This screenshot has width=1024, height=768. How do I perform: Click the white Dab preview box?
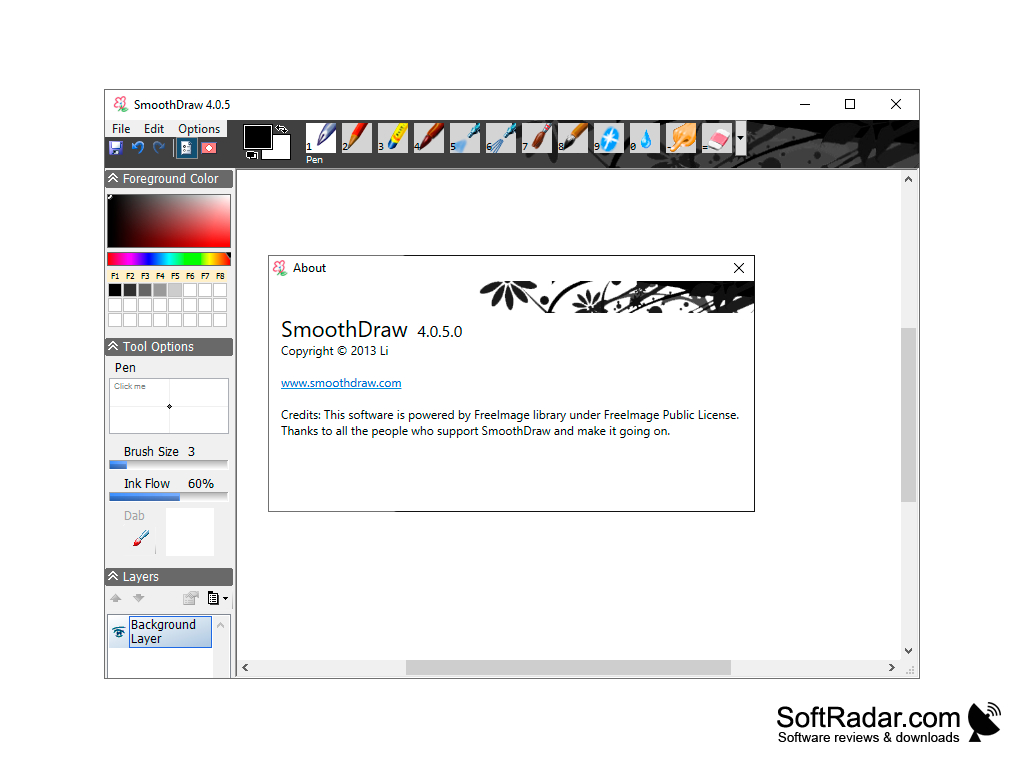(190, 532)
